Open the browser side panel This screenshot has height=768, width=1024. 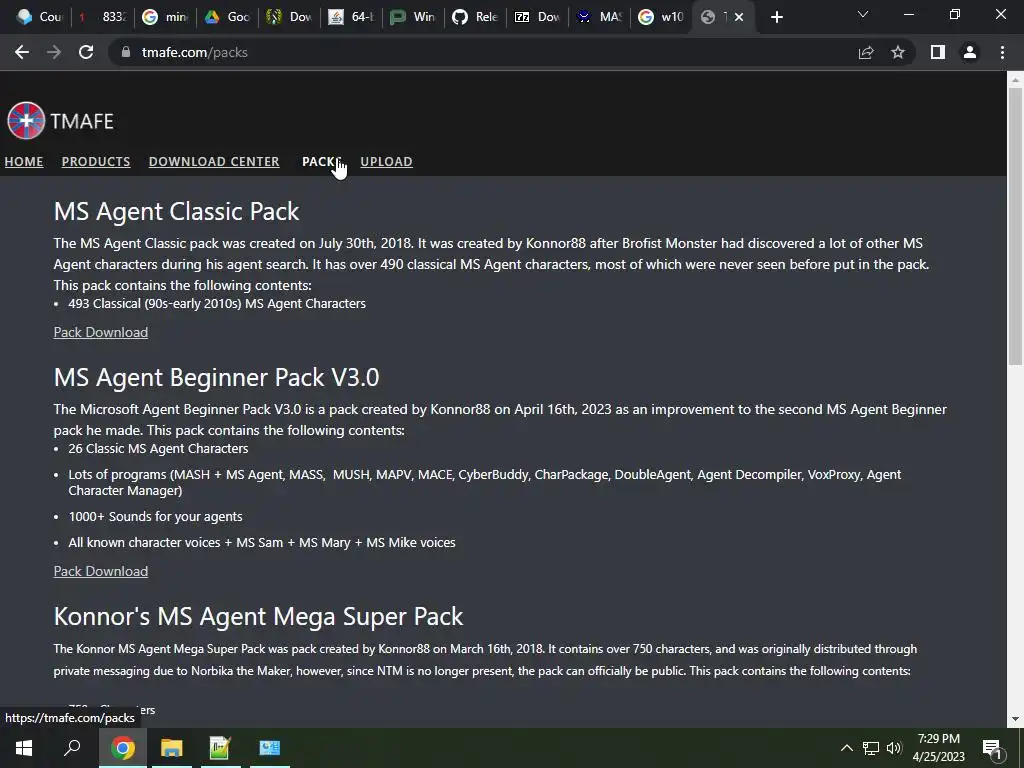click(x=938, y=52)
